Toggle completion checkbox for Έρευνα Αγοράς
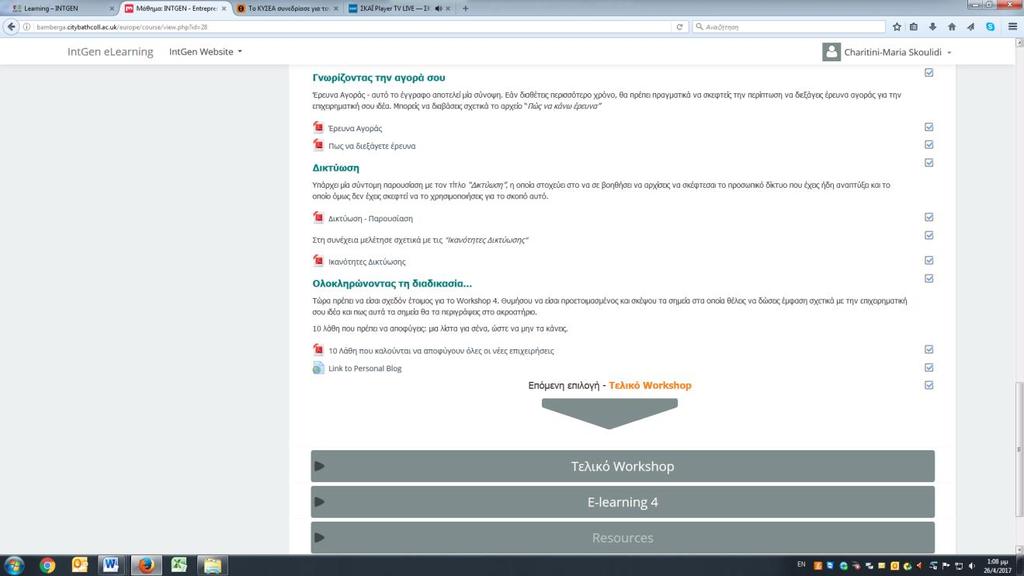 [929, 127]
